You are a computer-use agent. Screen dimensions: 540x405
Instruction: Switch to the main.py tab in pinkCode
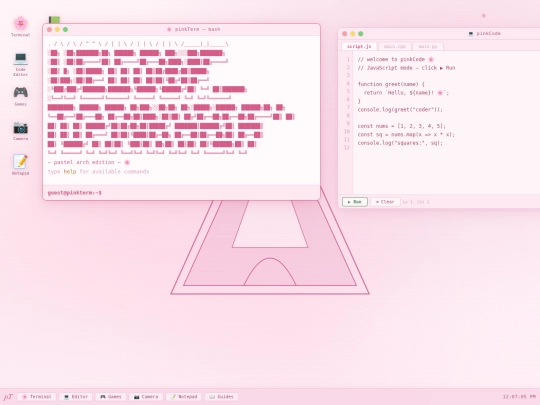click(428, 46)
